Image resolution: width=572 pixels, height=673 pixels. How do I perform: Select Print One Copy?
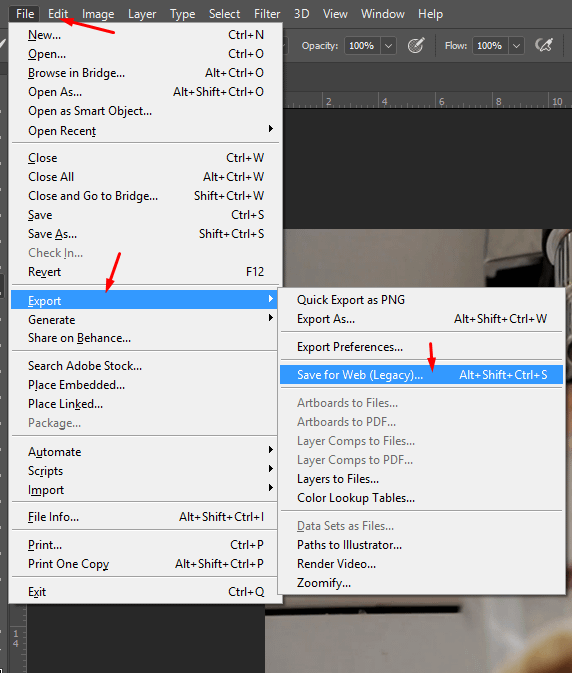(x=146, y=564)
